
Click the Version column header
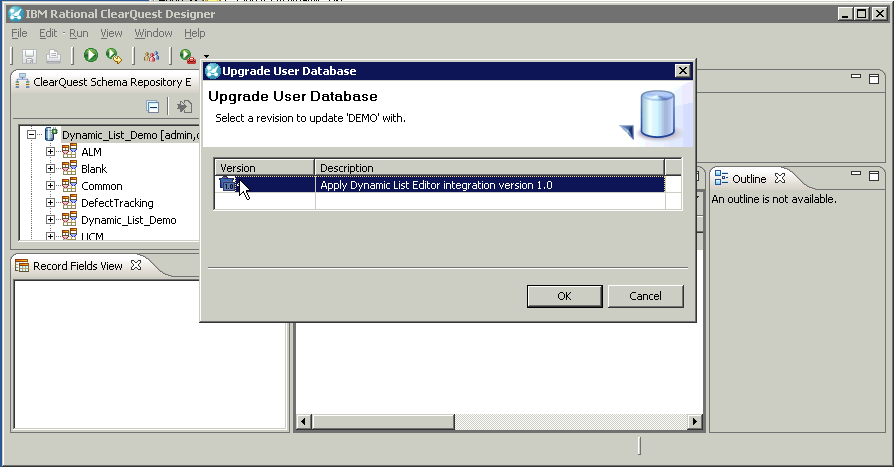(x=265, y=168)
